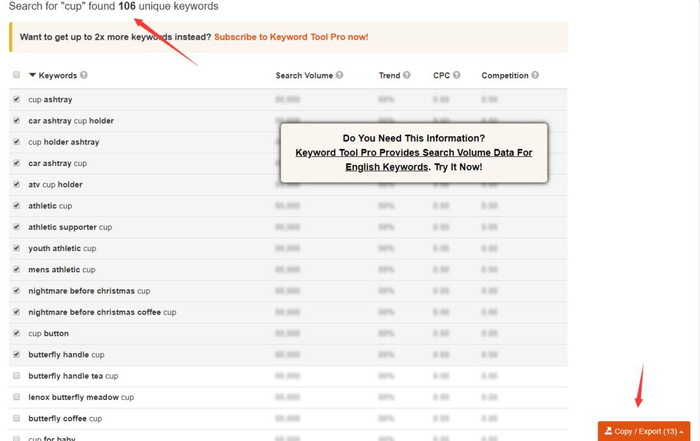Open the Copy / Export dropdown menu
Viewport: 700px width, 441px height.
point(644,431)
